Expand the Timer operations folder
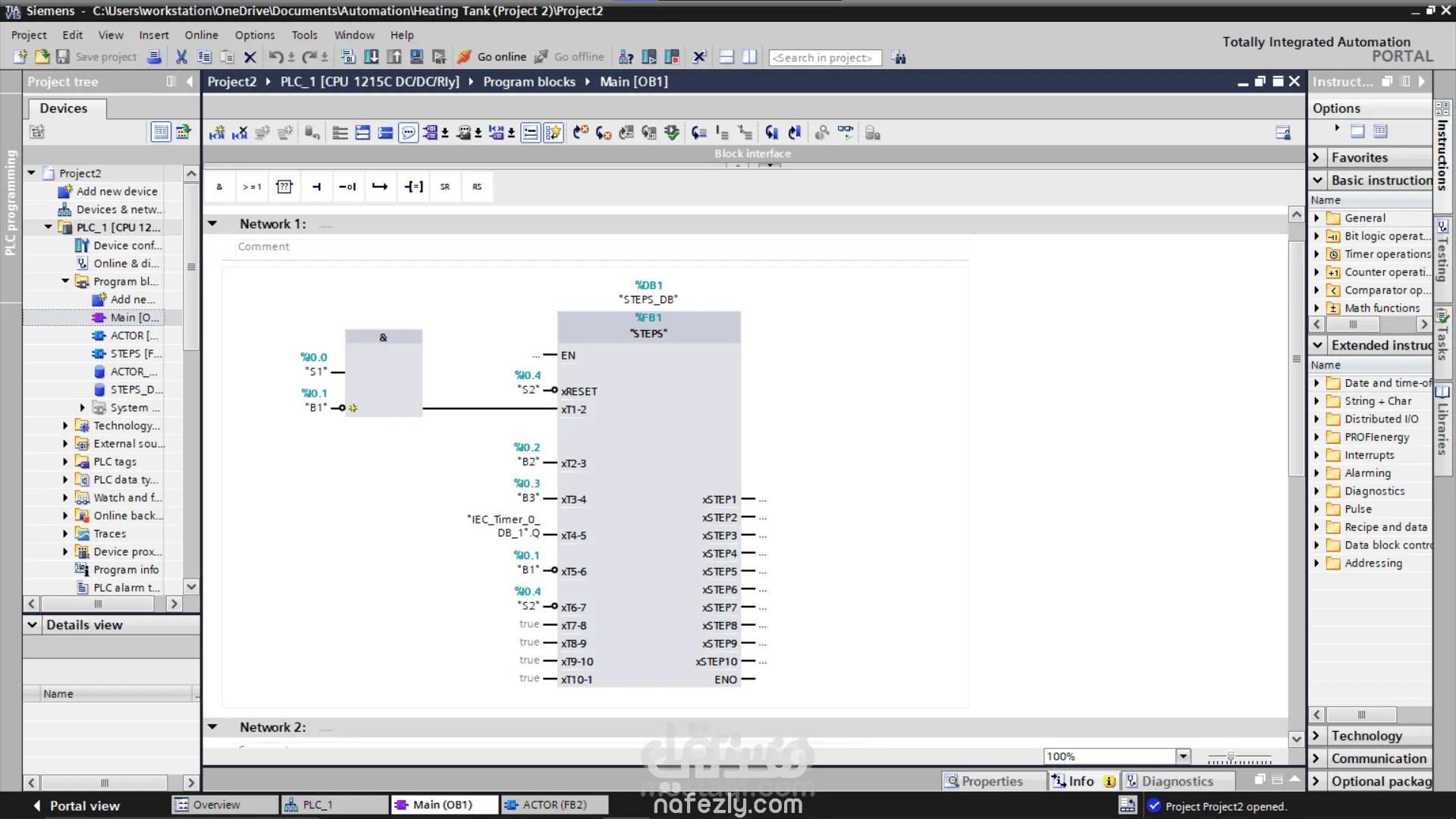Screen dimensions: 1456x819 [1316, 254]
